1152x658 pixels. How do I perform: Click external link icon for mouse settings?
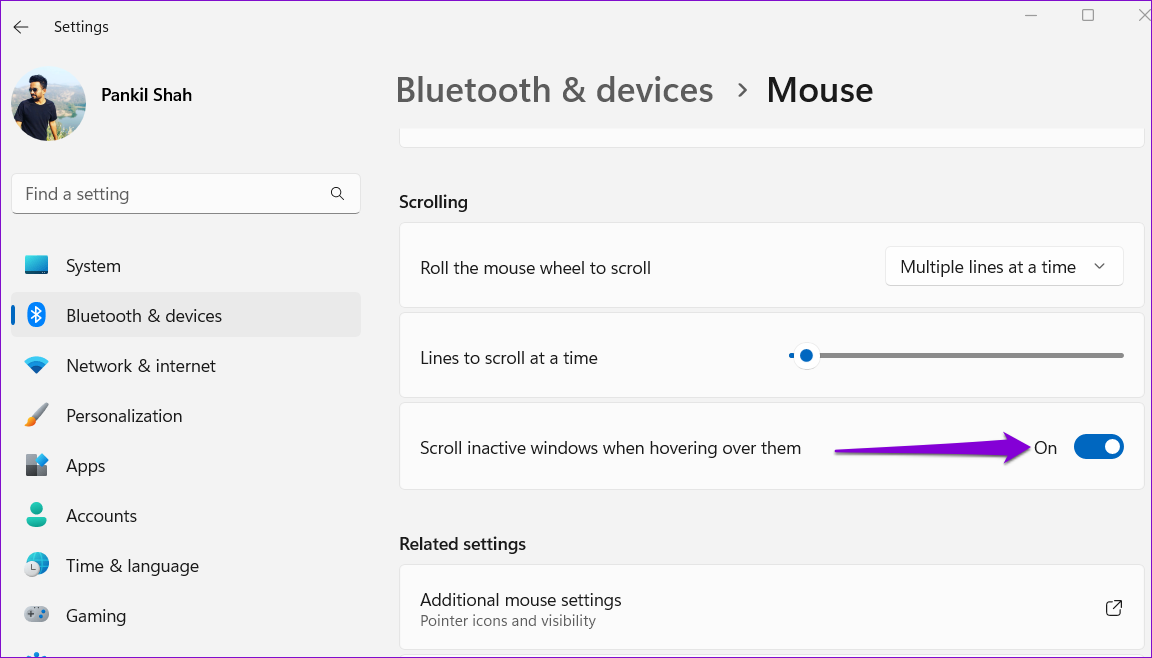tap(1114, 608)
